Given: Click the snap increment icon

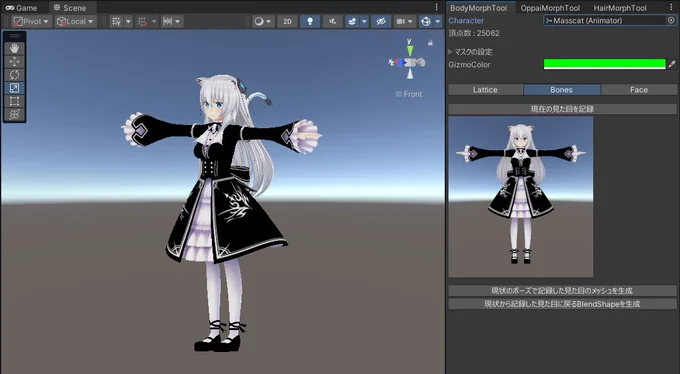Looking at the screenshot, I should [142, 21].
